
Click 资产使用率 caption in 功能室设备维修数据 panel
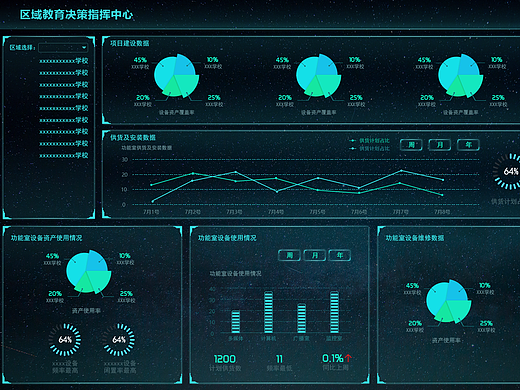pos(447,340)
